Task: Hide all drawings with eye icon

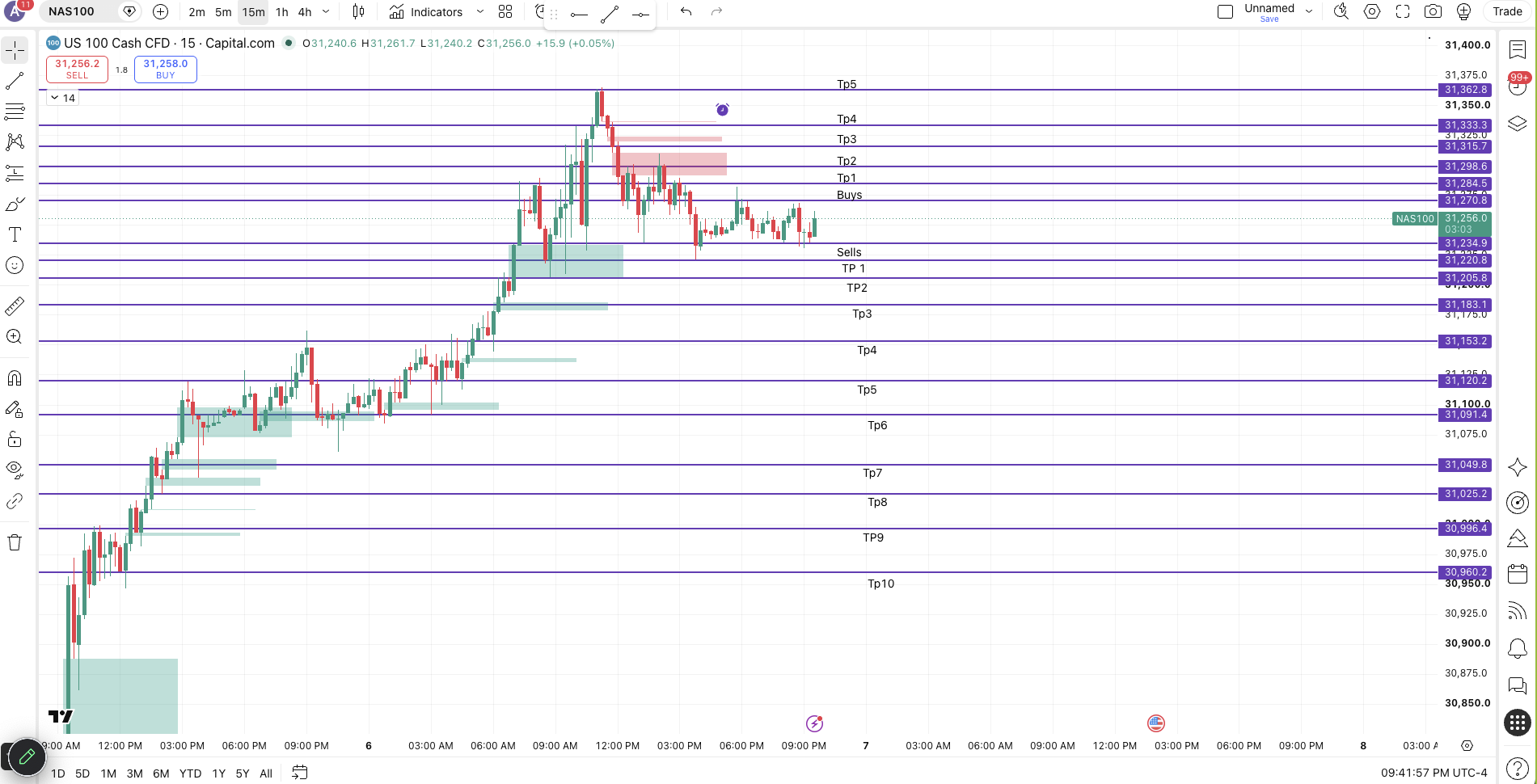Action: pos(15,470)
